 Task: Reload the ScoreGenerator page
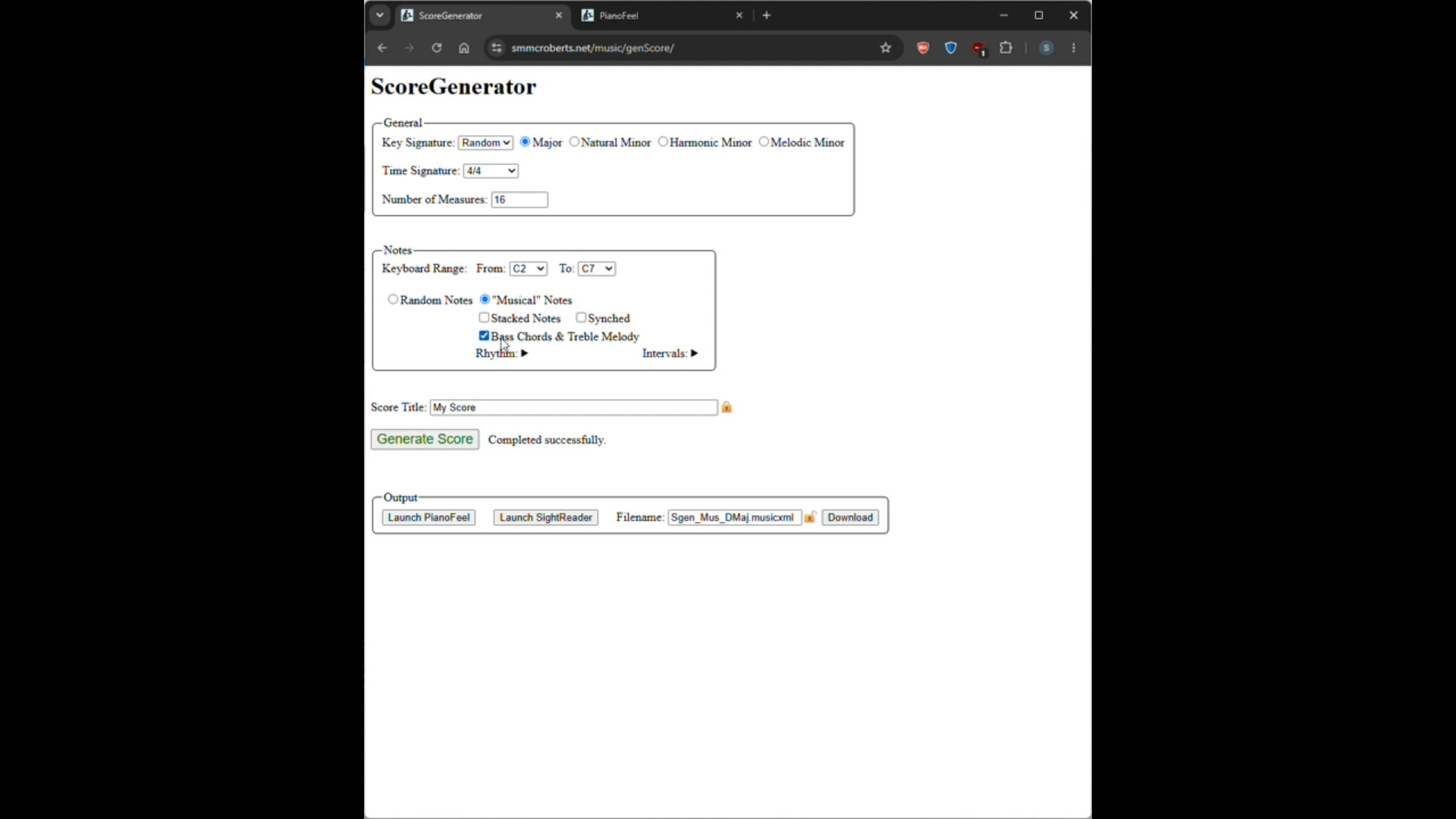(x=437, y=48)
